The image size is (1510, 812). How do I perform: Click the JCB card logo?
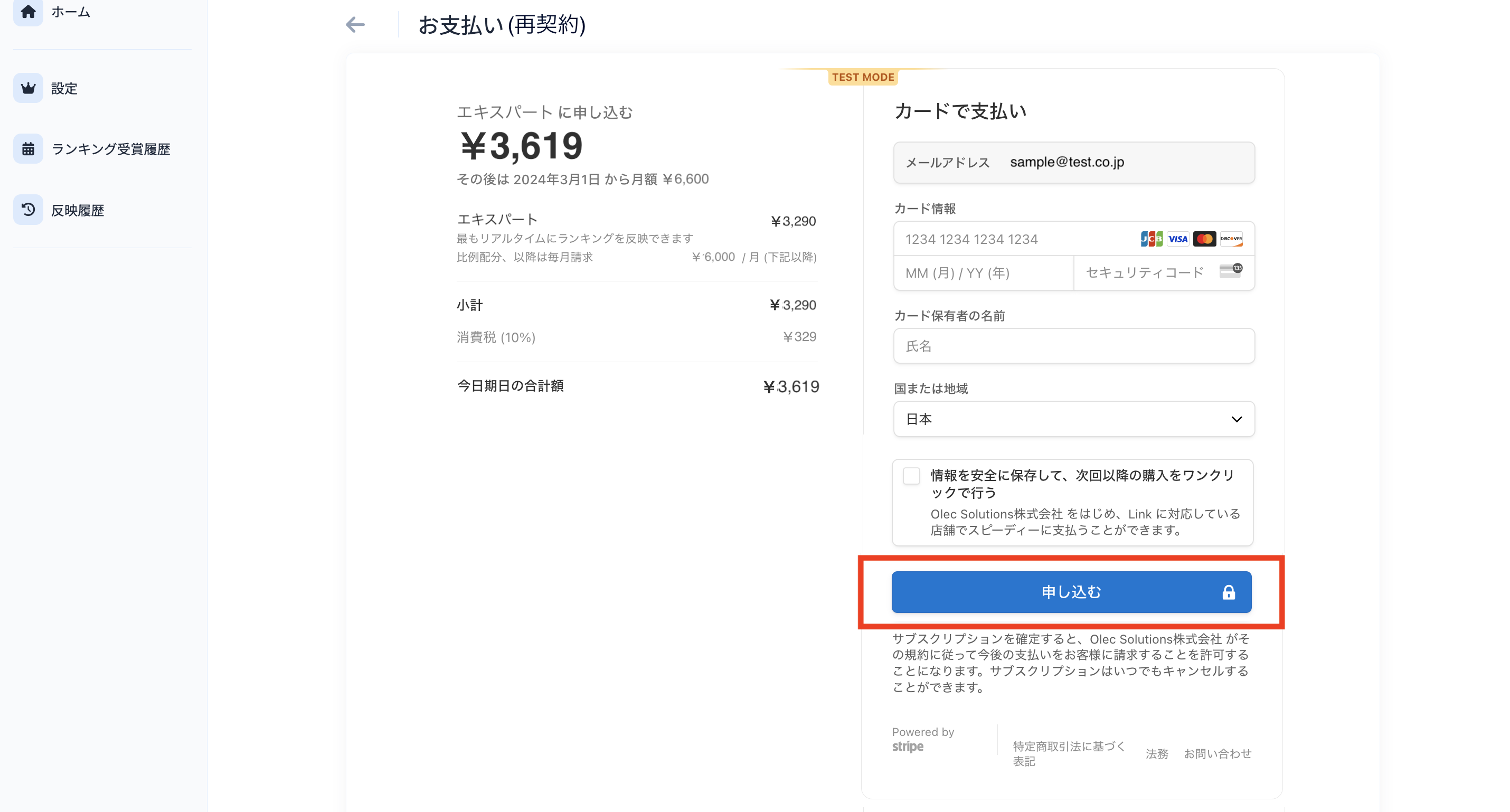1152,239
